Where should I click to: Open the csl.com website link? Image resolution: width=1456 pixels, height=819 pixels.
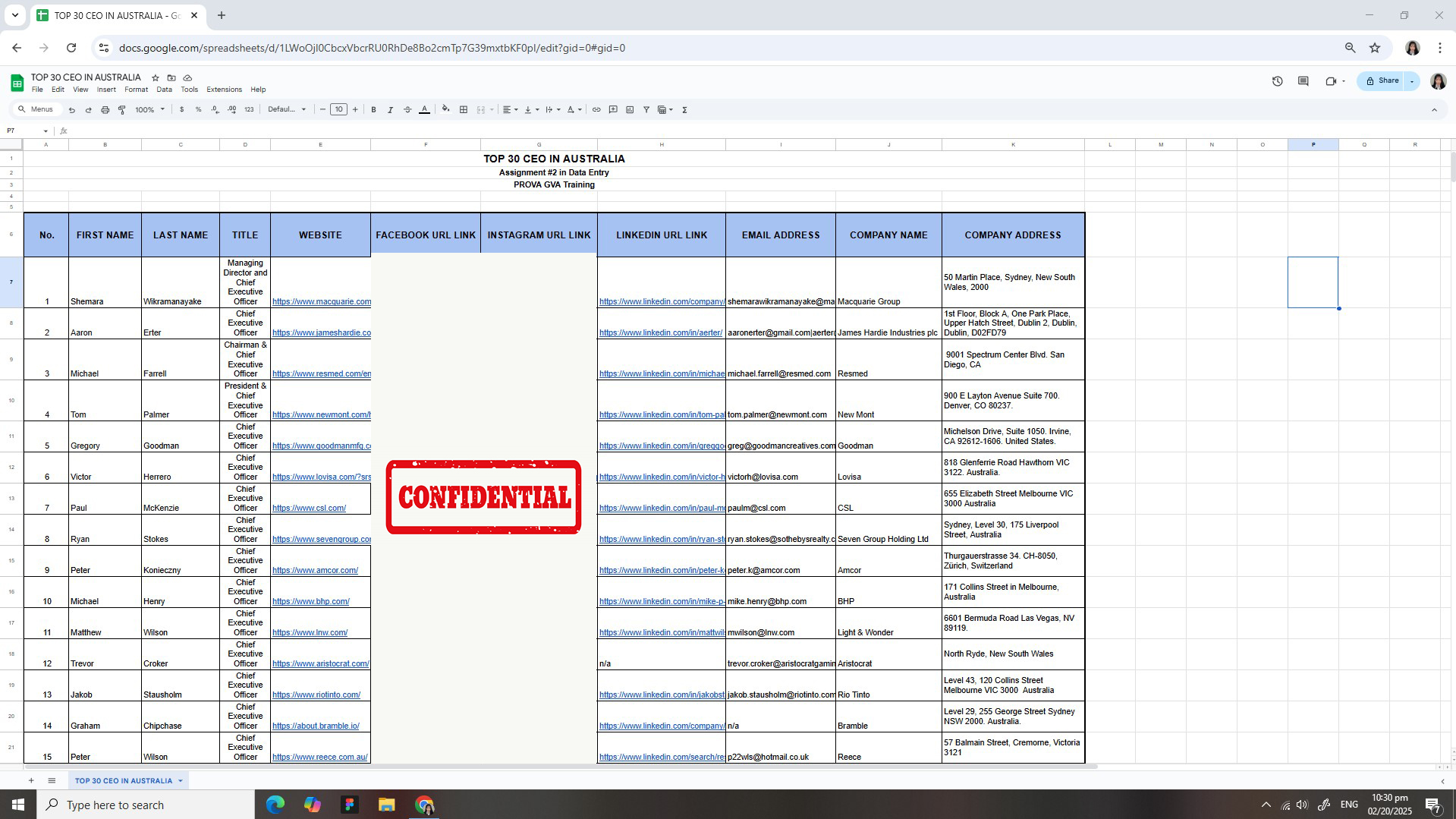coord(309,509)
